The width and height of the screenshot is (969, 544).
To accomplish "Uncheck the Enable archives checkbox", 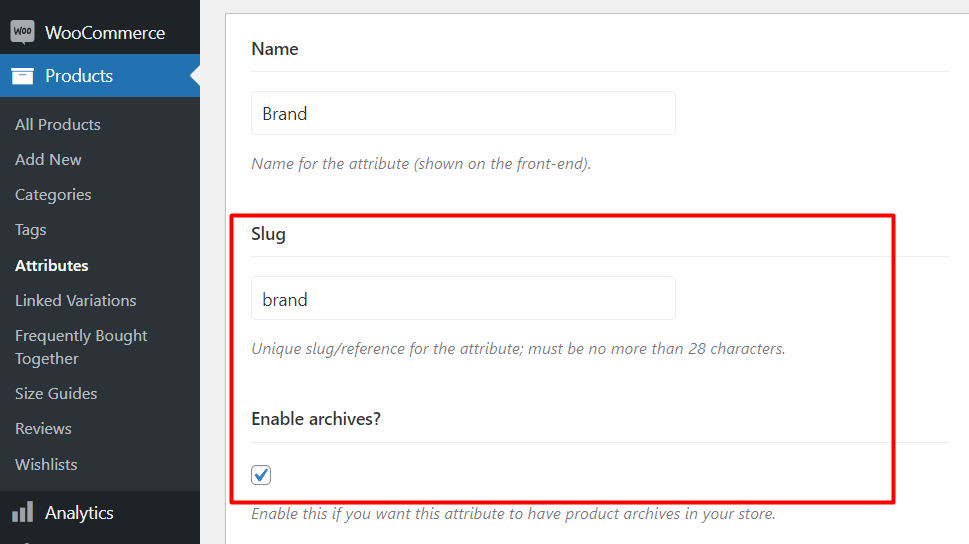I will point(261,475).
